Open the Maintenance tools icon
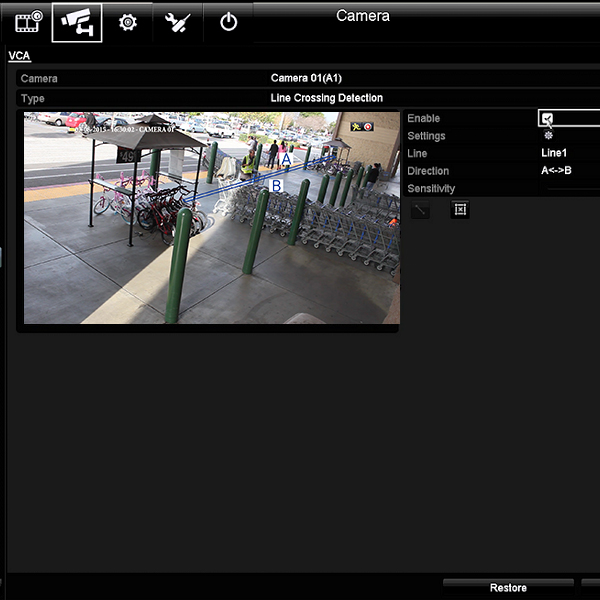 tap(178, 21)
